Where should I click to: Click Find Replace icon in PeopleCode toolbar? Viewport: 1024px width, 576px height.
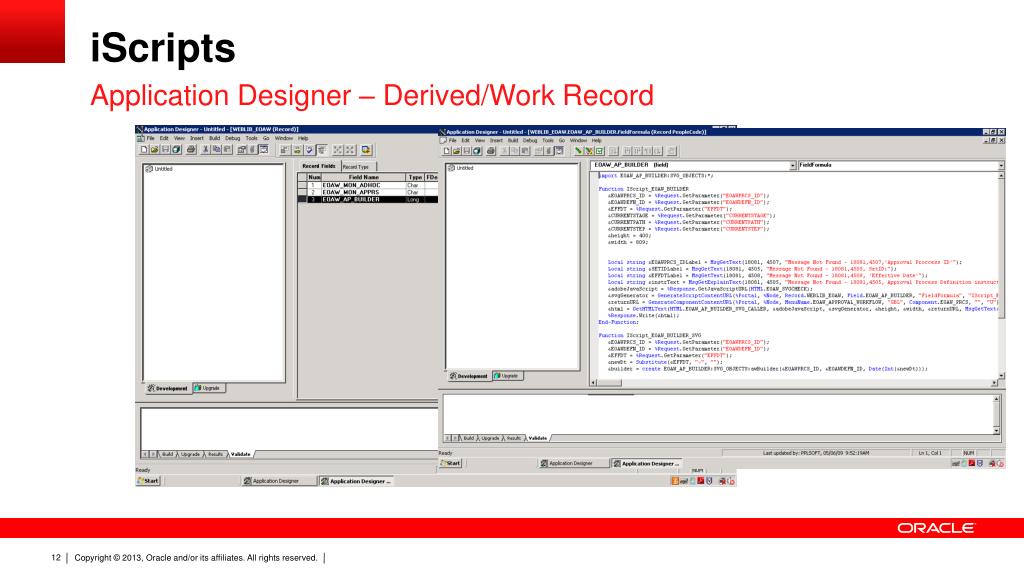589,151
